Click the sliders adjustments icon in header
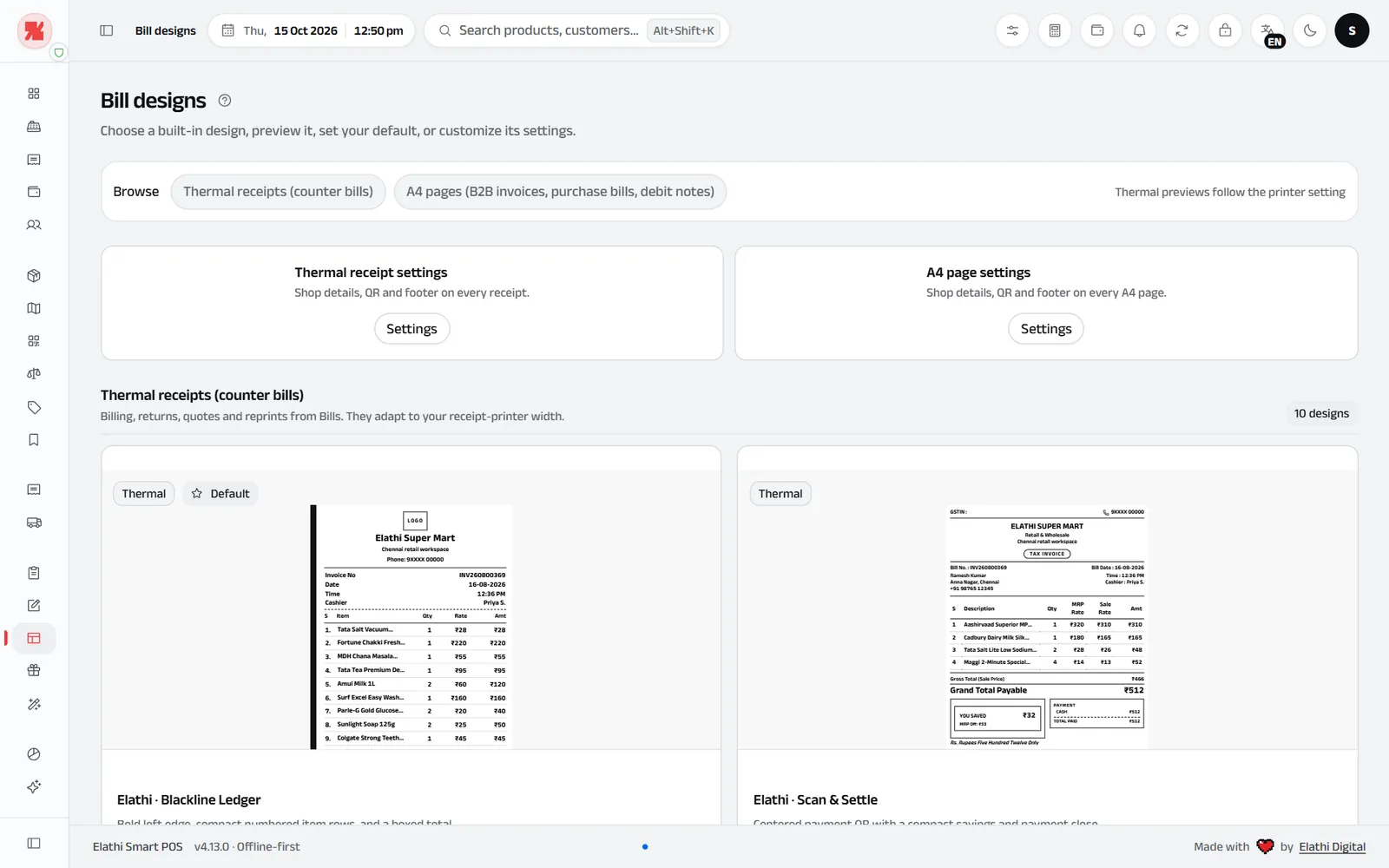 [x=1012, y=30]
